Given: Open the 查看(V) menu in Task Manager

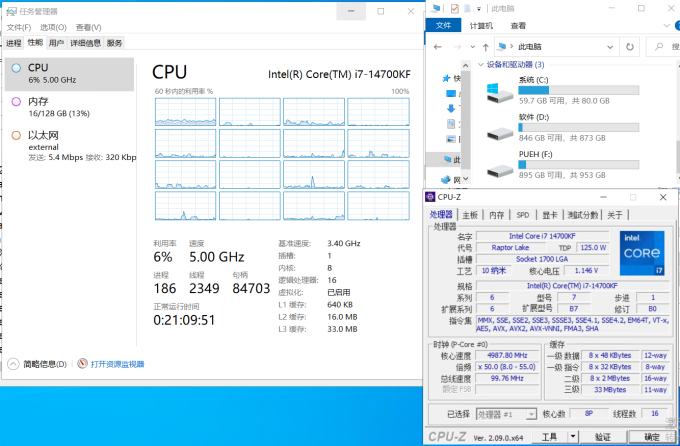Looking at the screenshot, I should tap(88, 27).
